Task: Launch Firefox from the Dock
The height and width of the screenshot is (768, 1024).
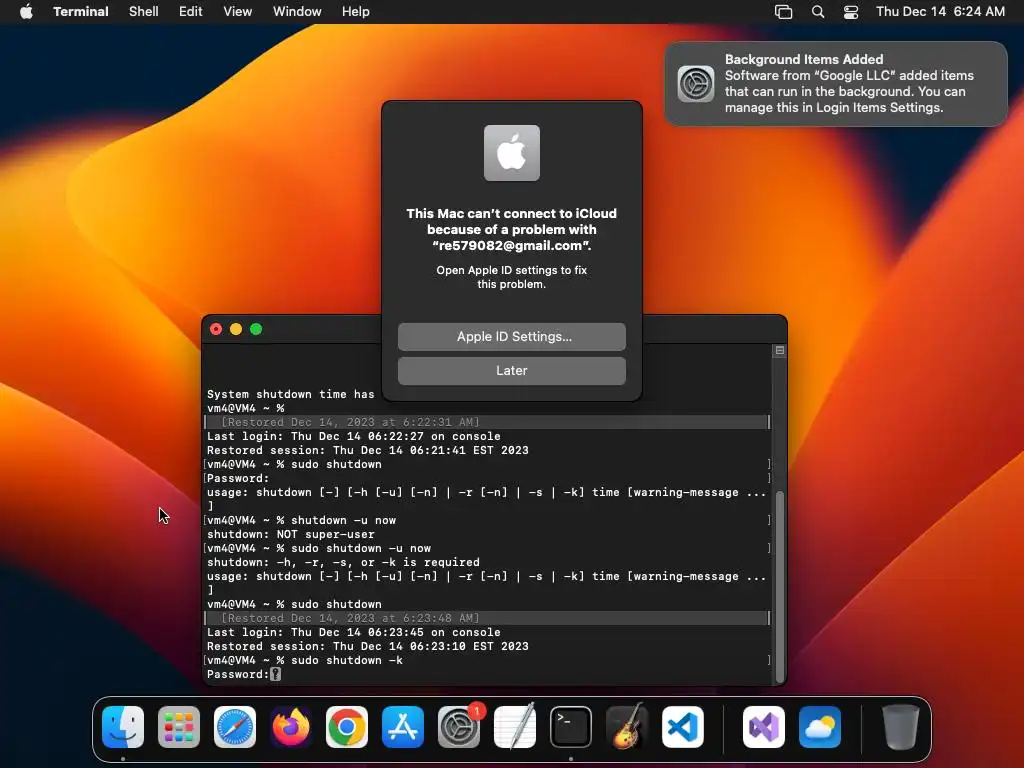Action: click(291, 727)
